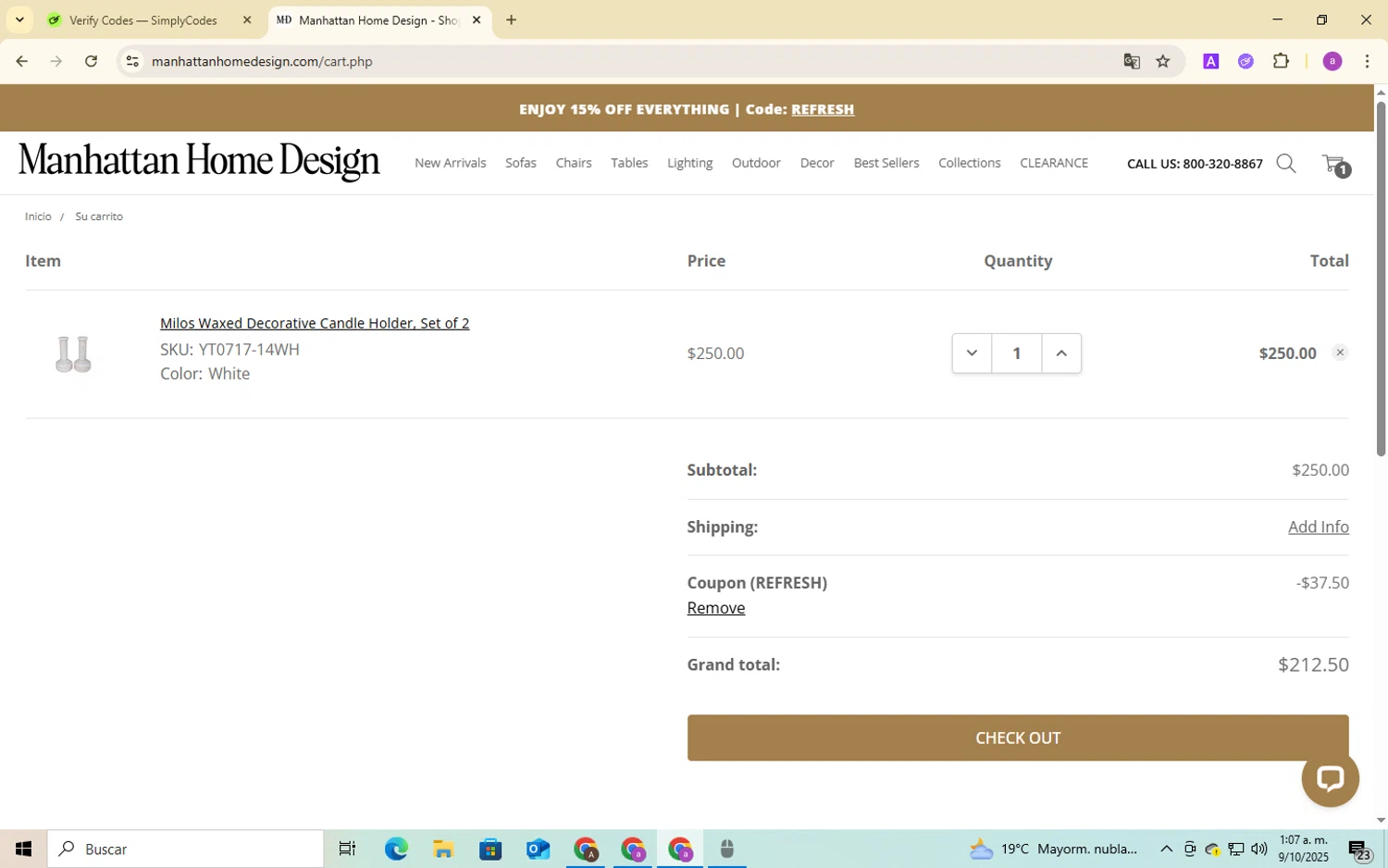1388x868 pixels.
Task: Open the Collections menu
Action: 970,163
